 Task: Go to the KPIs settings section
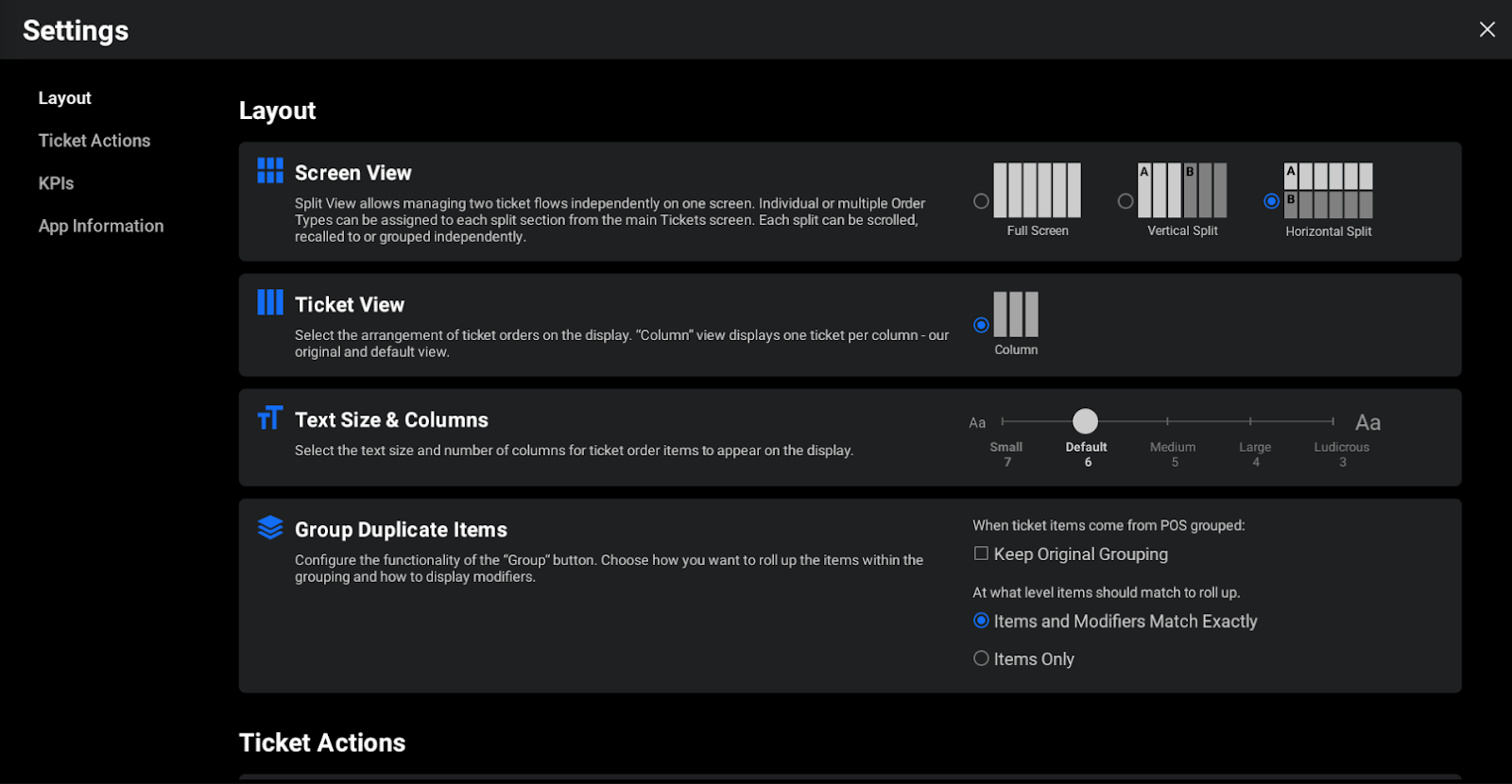[x=56, y=183]
